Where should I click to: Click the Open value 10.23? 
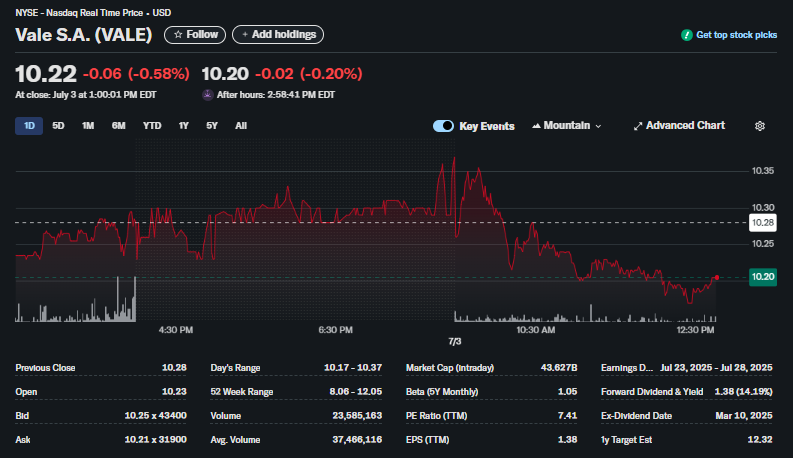(174, 392)
